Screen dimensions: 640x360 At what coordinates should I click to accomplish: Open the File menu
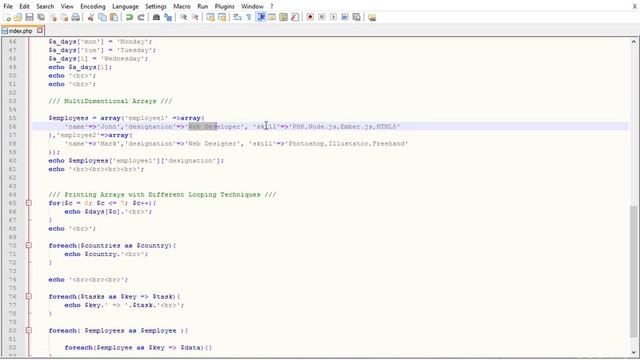8,6
